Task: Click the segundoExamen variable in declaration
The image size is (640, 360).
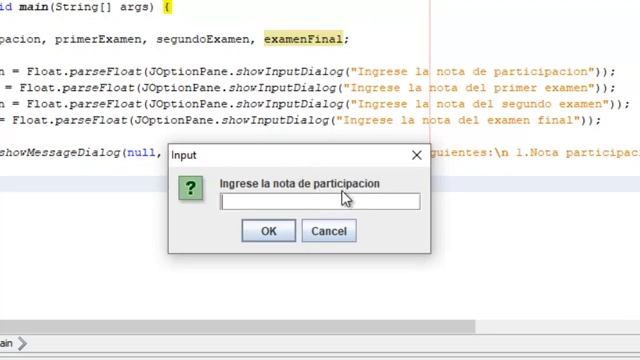Action: (203, 39)
